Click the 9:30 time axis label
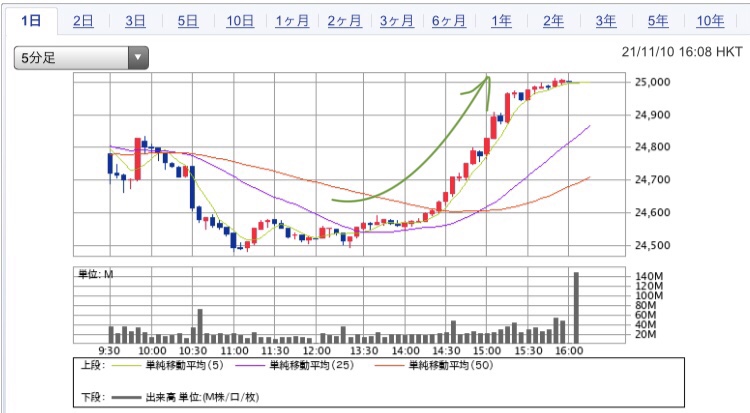 pyautogui.click(x=110, y=351)
